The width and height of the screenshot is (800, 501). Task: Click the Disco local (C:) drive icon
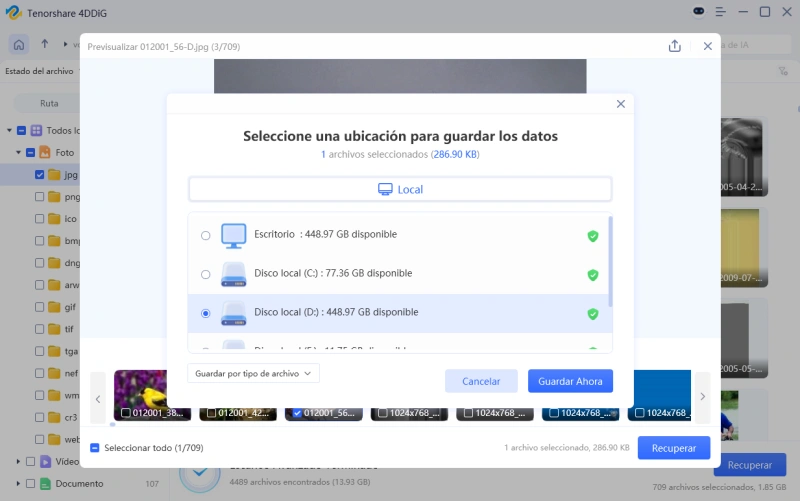234,274
